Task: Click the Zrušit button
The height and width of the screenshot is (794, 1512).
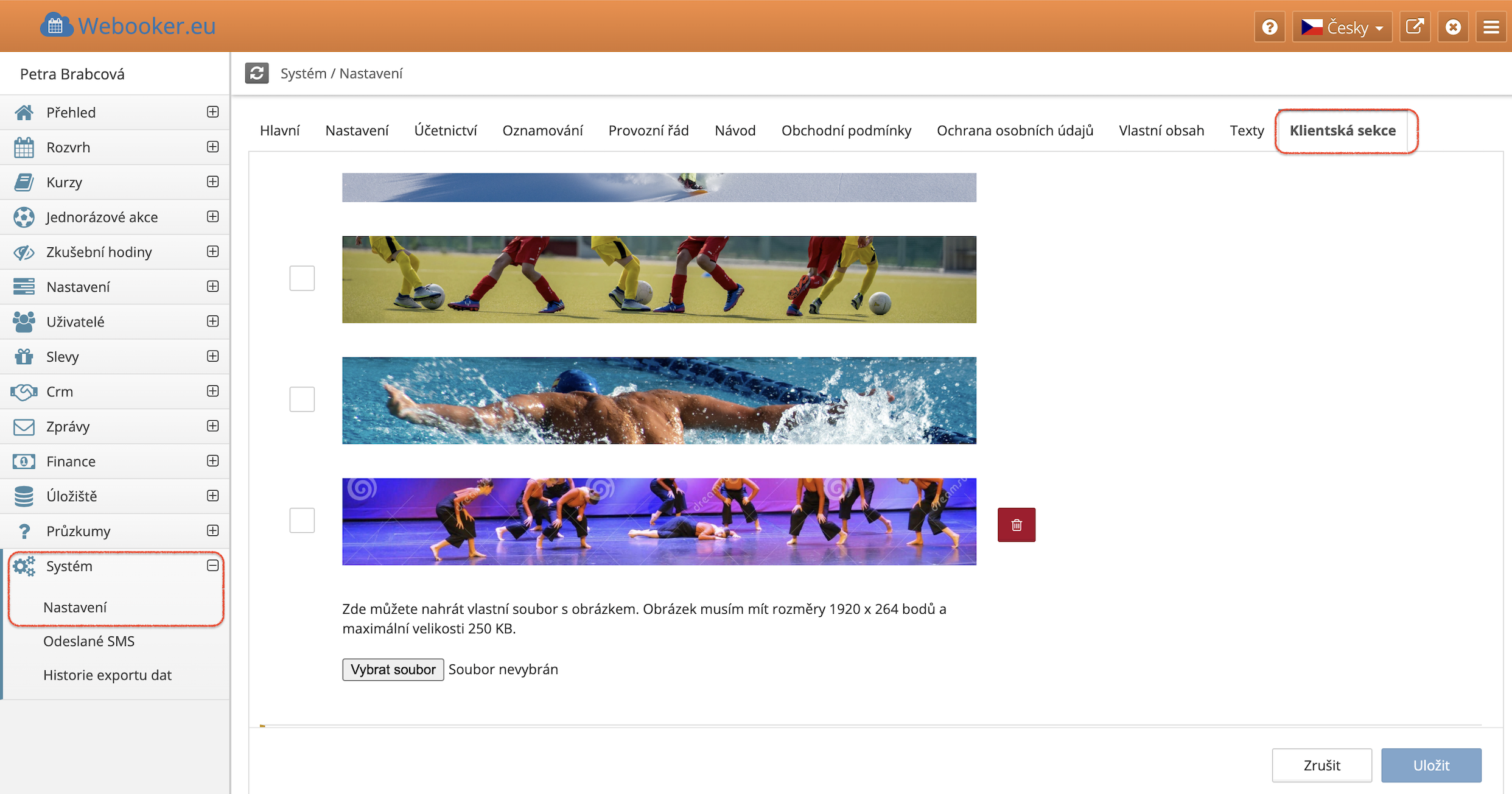Action: [x=1321, y=765]
